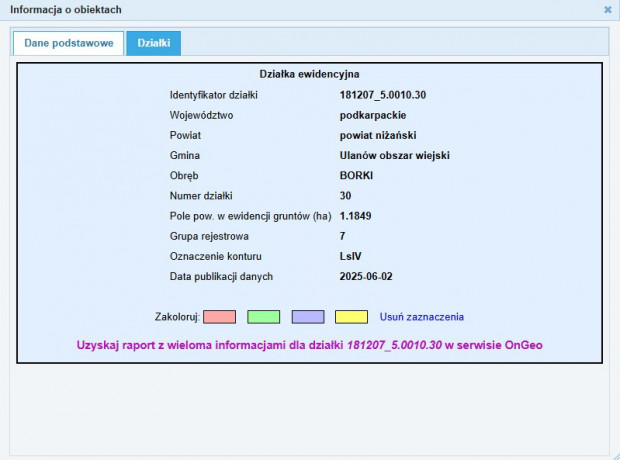Choose the green Zakoloruj color swatch
The image size is (620, 460).
click(263, 317)
